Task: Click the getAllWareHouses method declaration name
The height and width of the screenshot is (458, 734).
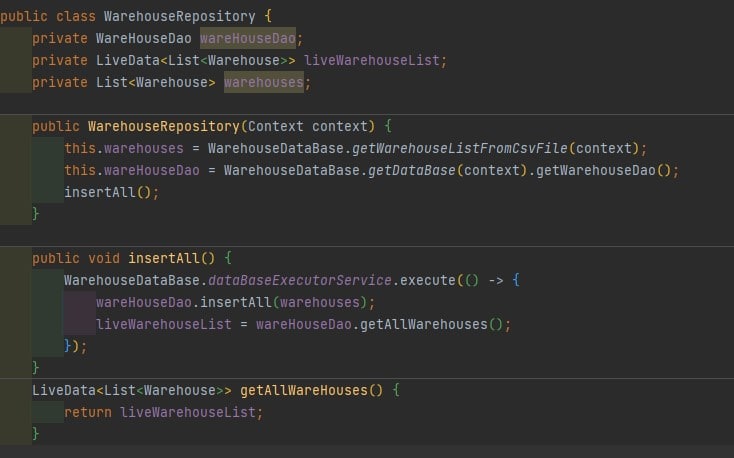Action: (x=304, y=391)
